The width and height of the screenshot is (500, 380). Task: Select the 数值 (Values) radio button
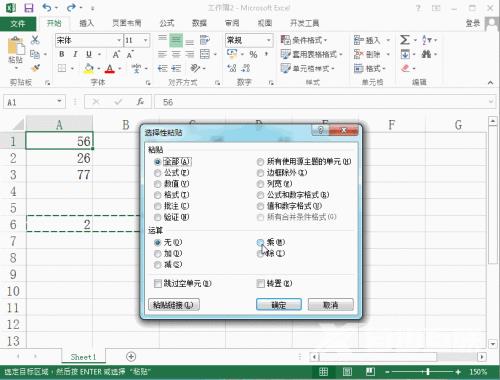[158, 184]
